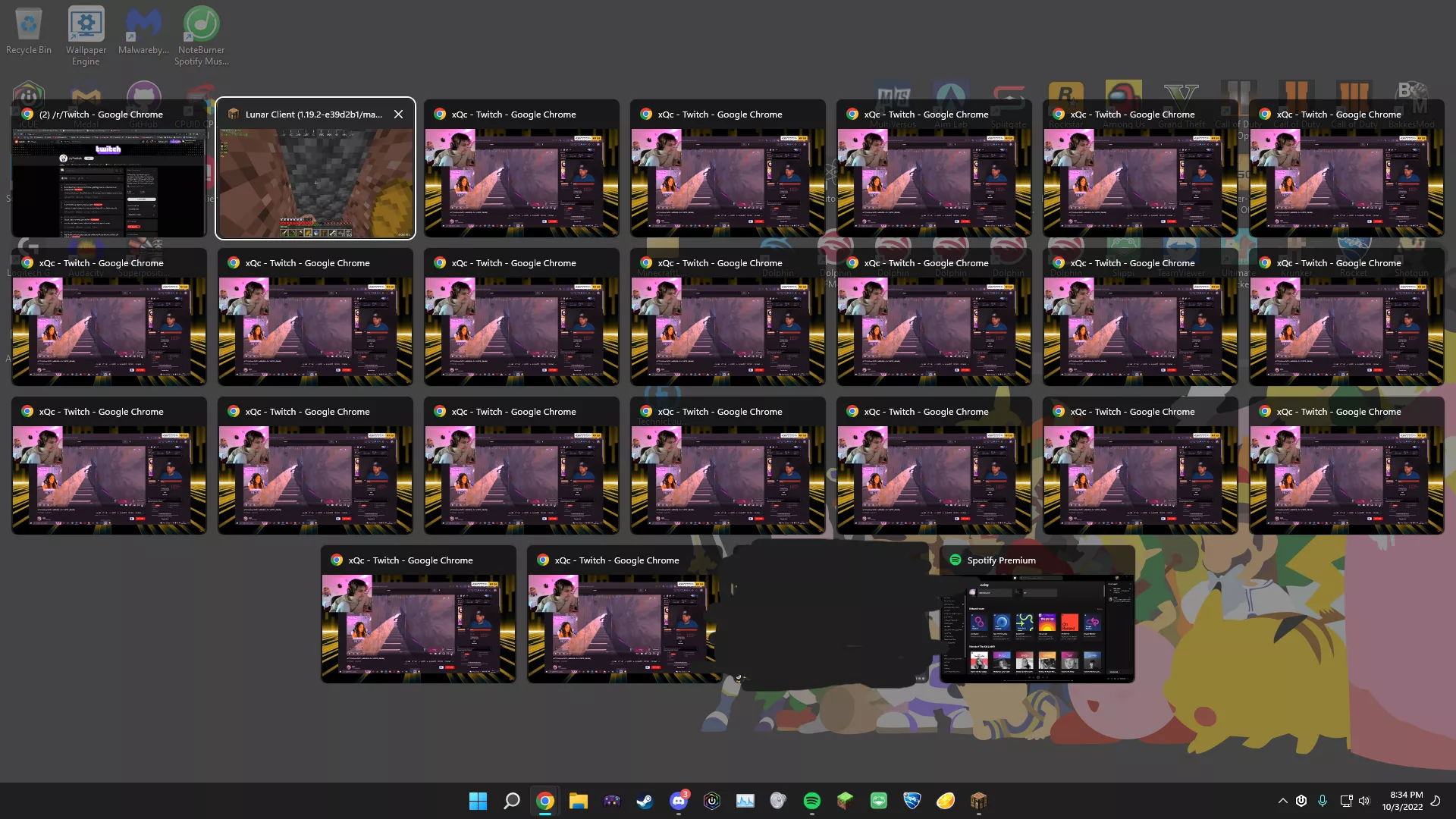Viewport: 1456px width, 819px height.
Task: Open the Start menu
Action: pos(478,800)
